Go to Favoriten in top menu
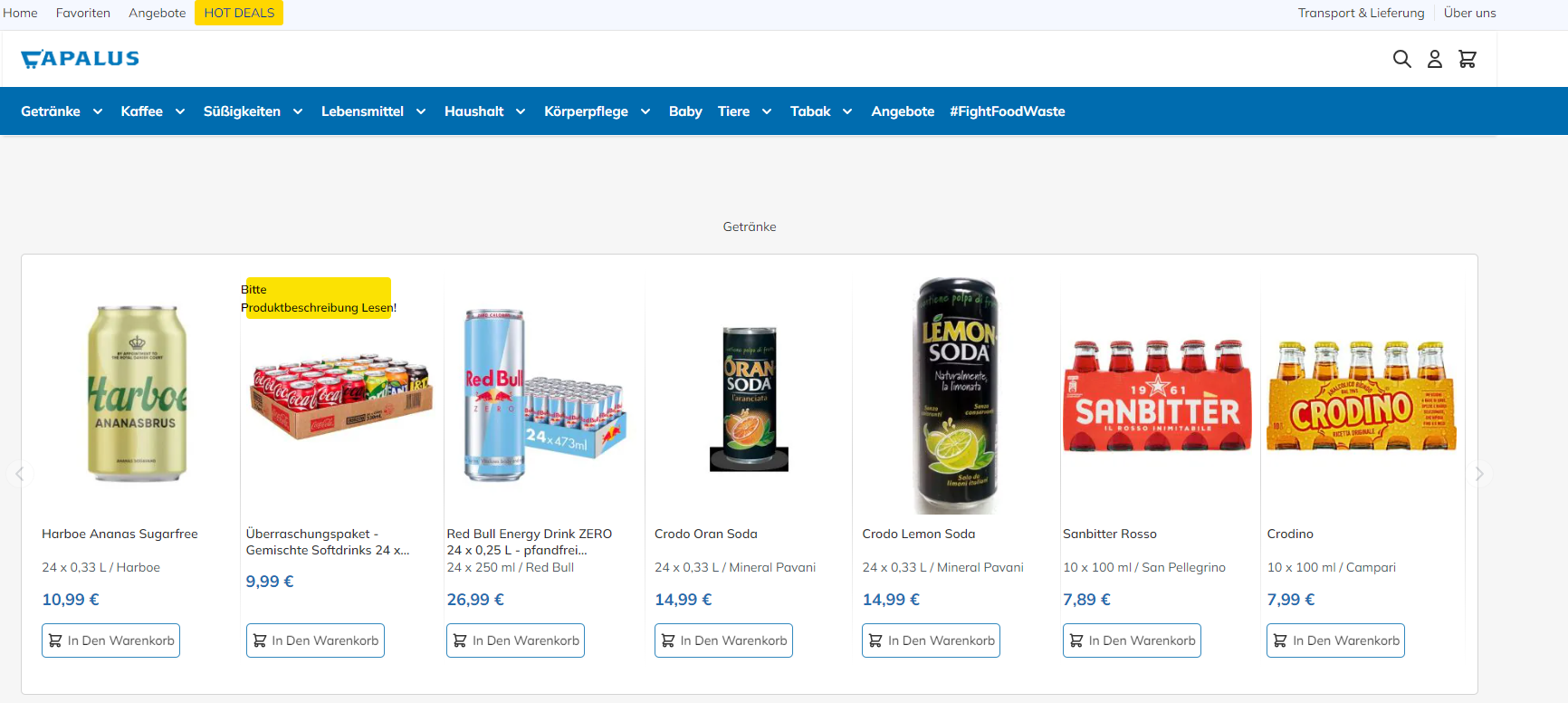 pyautogui.click(x=83, y=13)
